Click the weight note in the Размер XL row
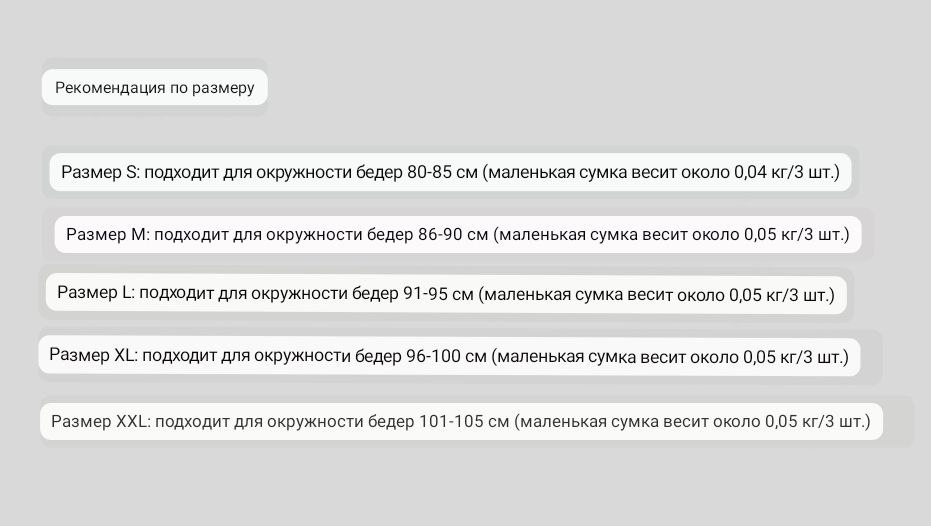 point(670,357)
